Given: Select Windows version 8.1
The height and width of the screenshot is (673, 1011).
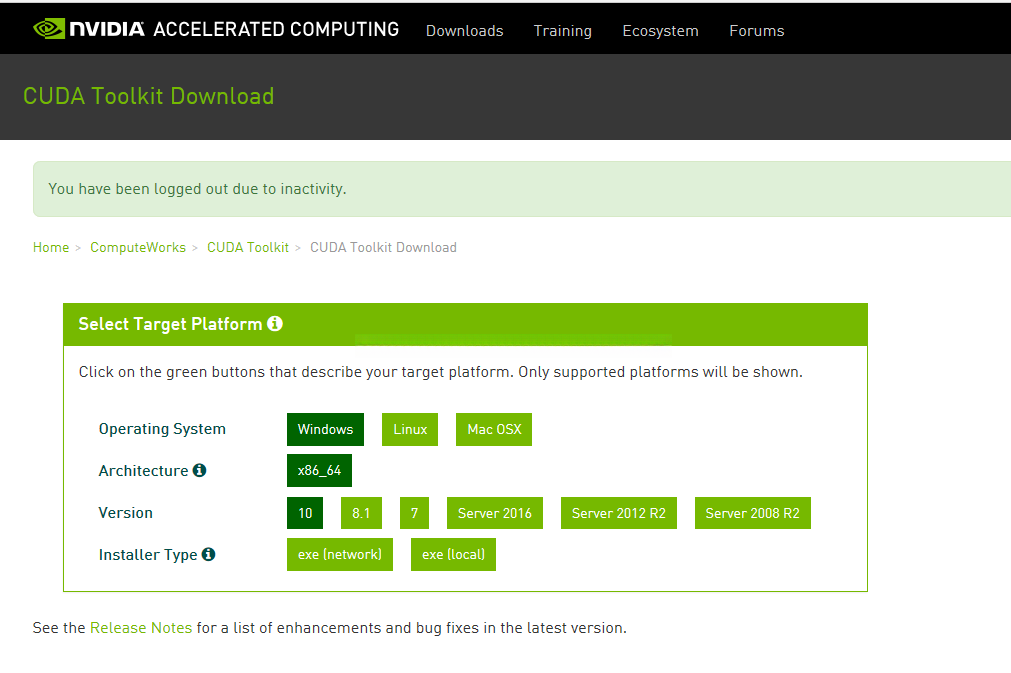Looking at the screenshot, I should pyautogui.click(x=361, y=513).
